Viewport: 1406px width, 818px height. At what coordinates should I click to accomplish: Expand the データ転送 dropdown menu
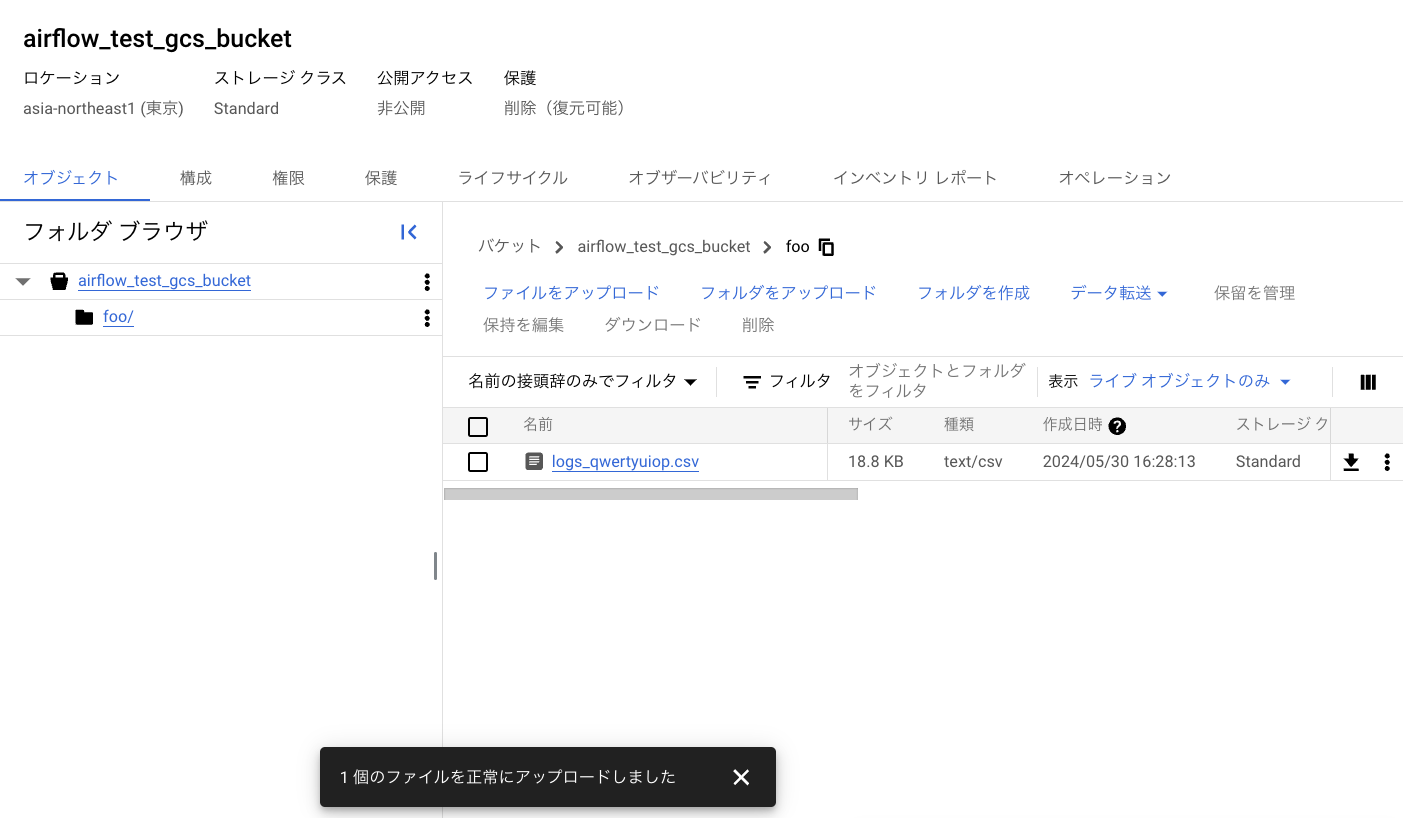tap(1118, 293)
